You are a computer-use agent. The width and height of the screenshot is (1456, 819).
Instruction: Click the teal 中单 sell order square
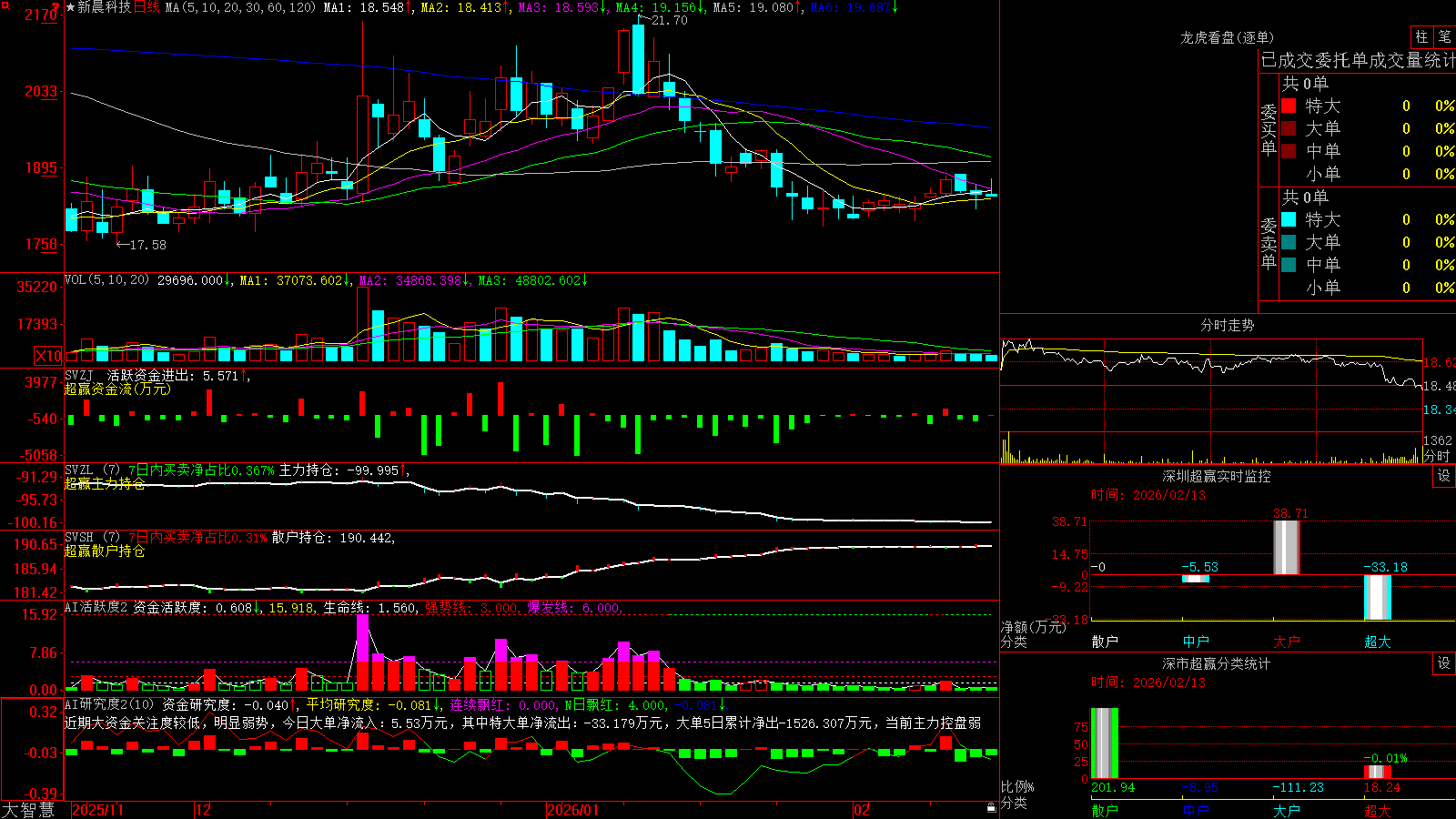point(1289,265)
